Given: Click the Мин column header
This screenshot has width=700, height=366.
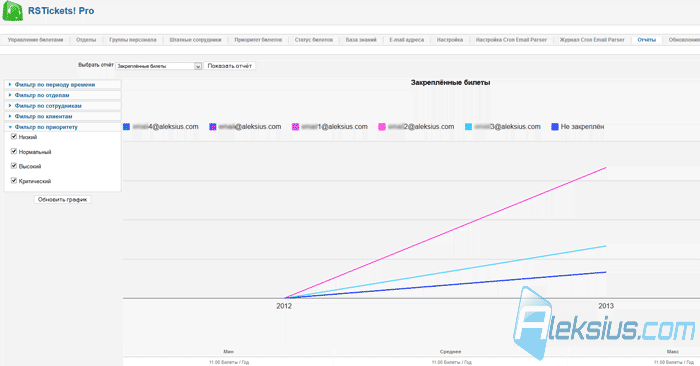Looking at the screenshot, I should click(229, 352).
